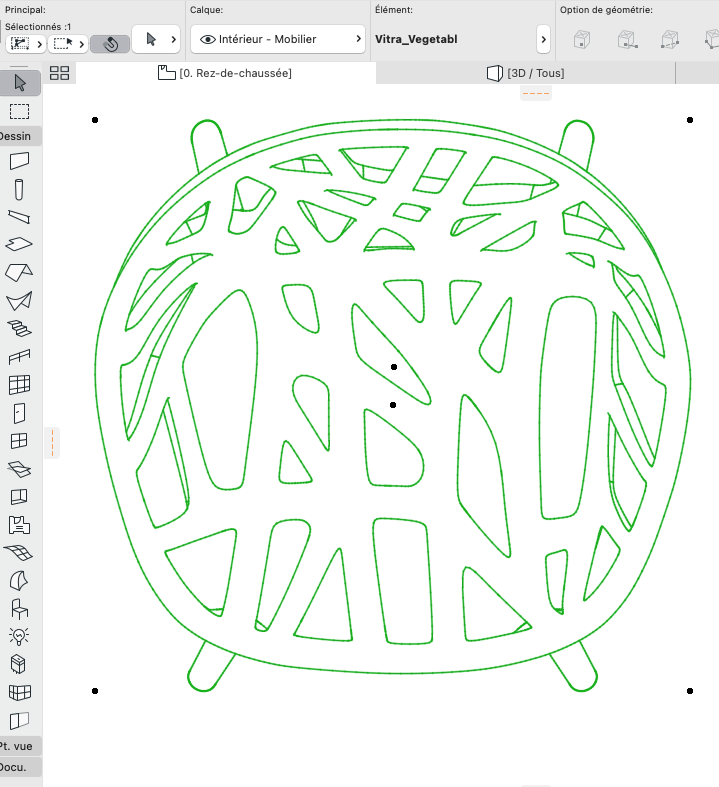719x787 pixels.
Task: Choose the first geometry option icon
Action: [582, 39]
